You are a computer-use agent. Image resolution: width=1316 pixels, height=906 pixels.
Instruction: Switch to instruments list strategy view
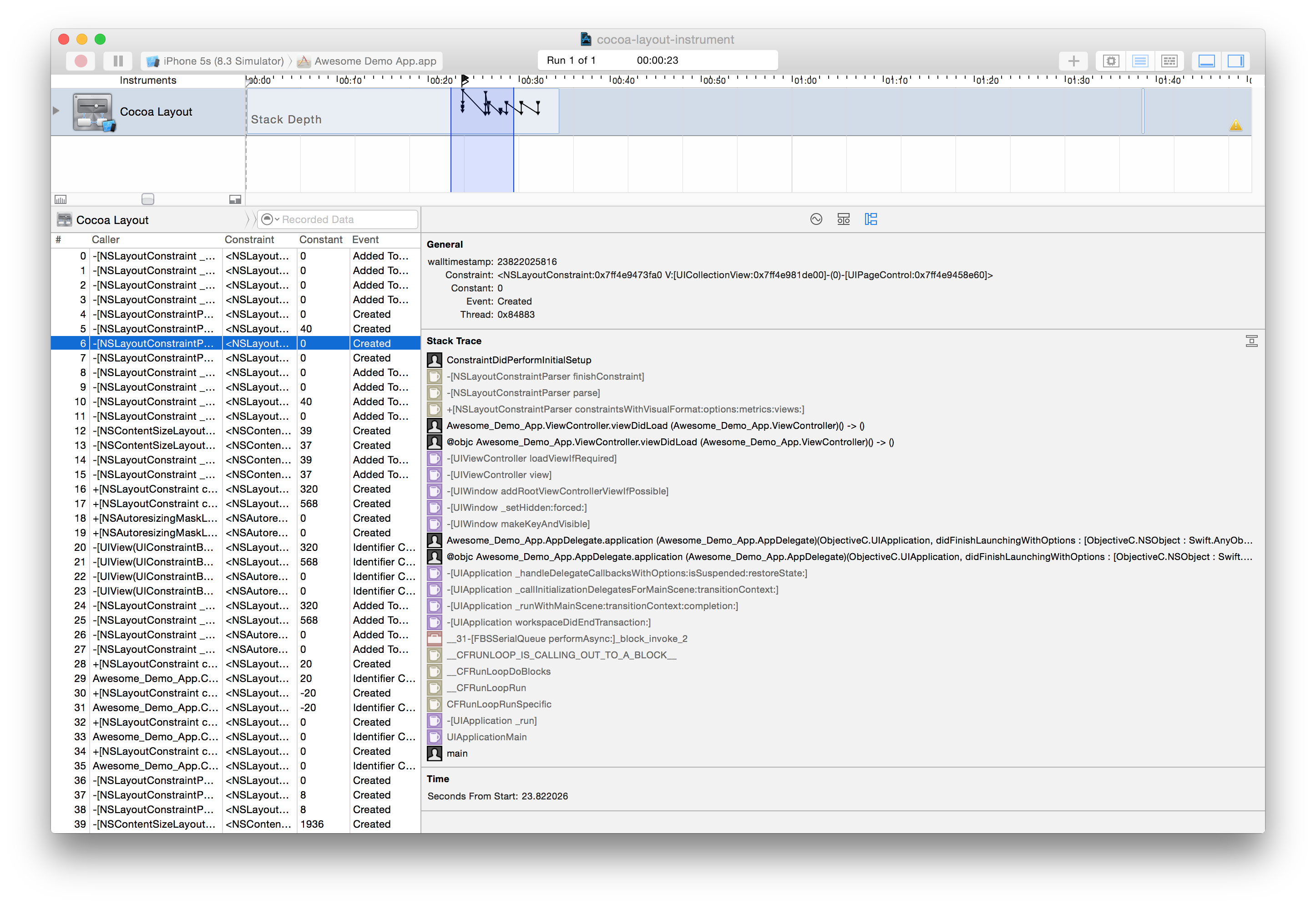1140,61
